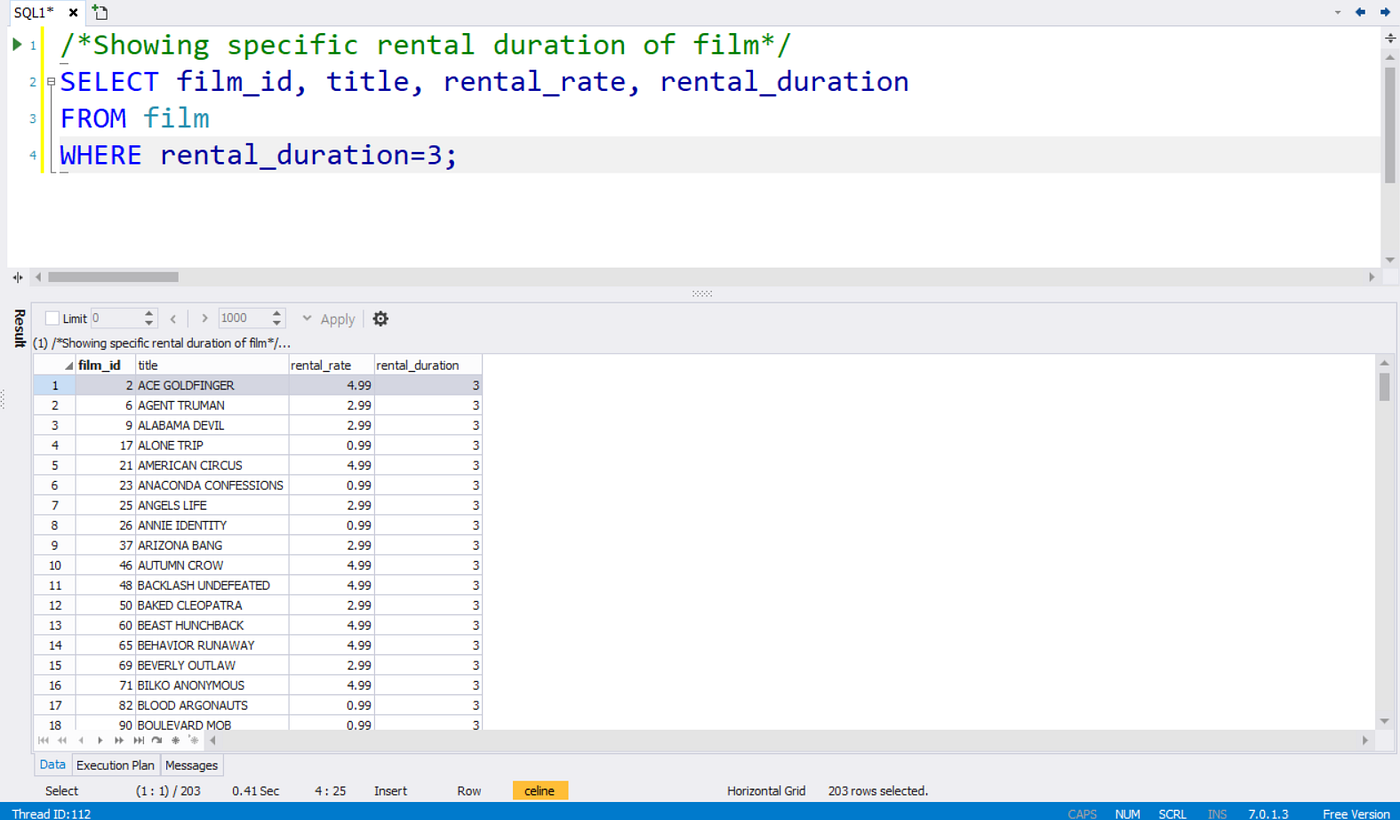1400x820 pixels.
Task: Navigate to the next record with the arrow icon
Action: (x=101, y=740)
